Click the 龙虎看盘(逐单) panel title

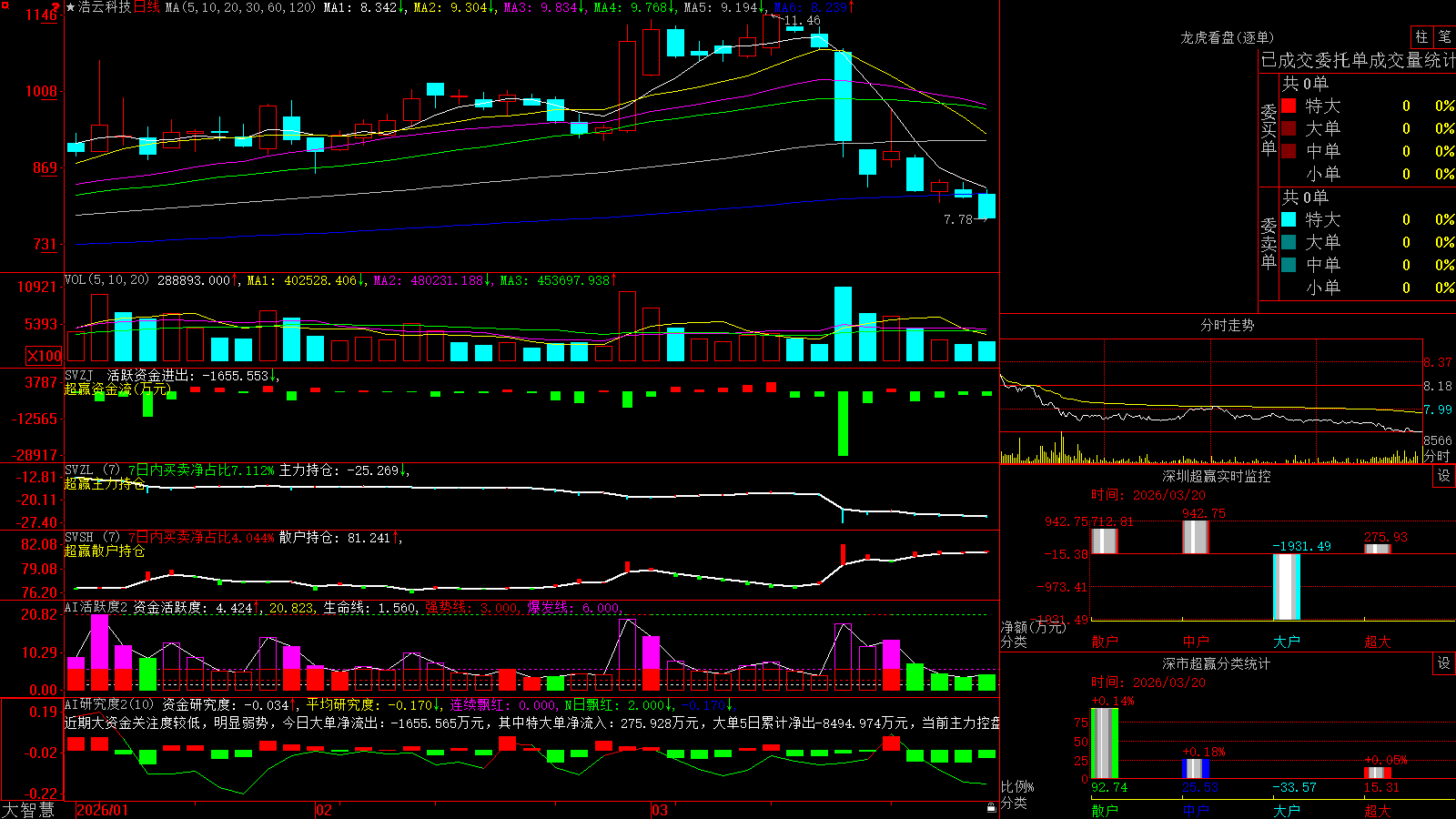pos(1227,37)
